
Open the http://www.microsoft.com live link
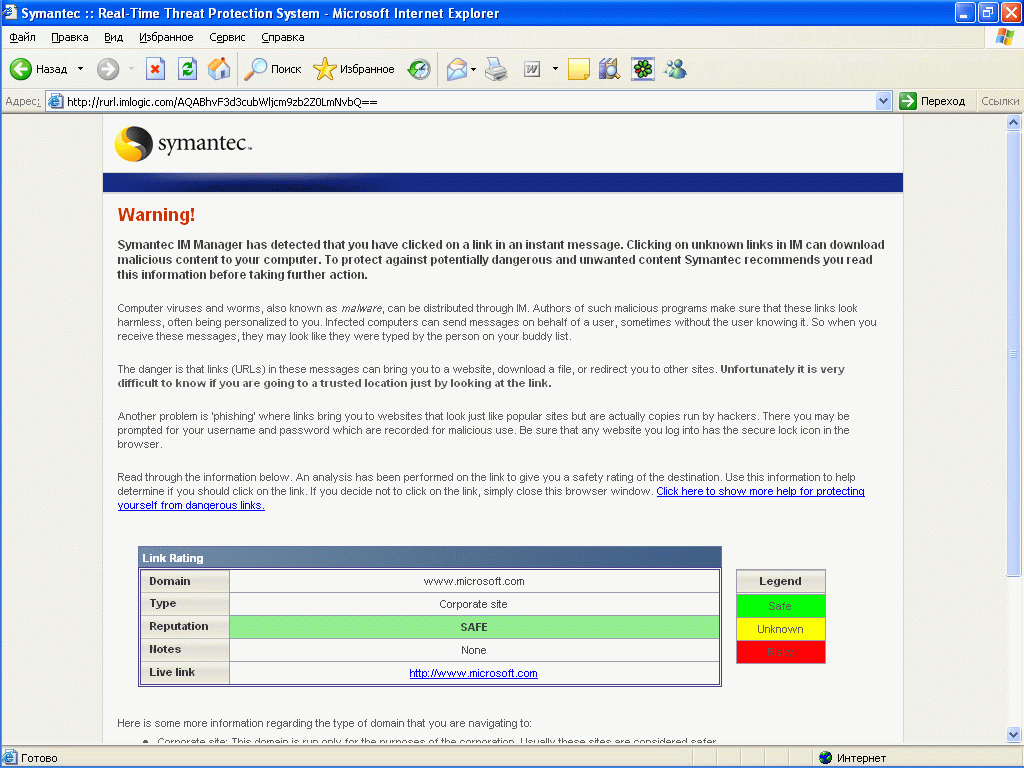click(x=473, y=673)
